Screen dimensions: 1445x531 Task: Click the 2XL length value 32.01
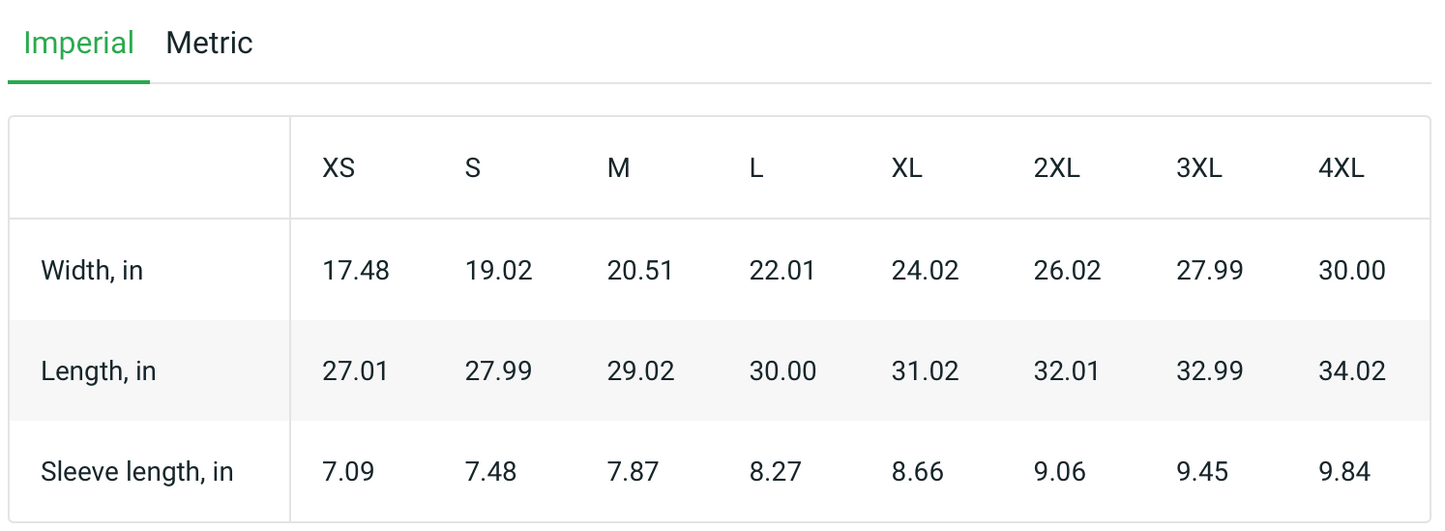click(1067, 371)
